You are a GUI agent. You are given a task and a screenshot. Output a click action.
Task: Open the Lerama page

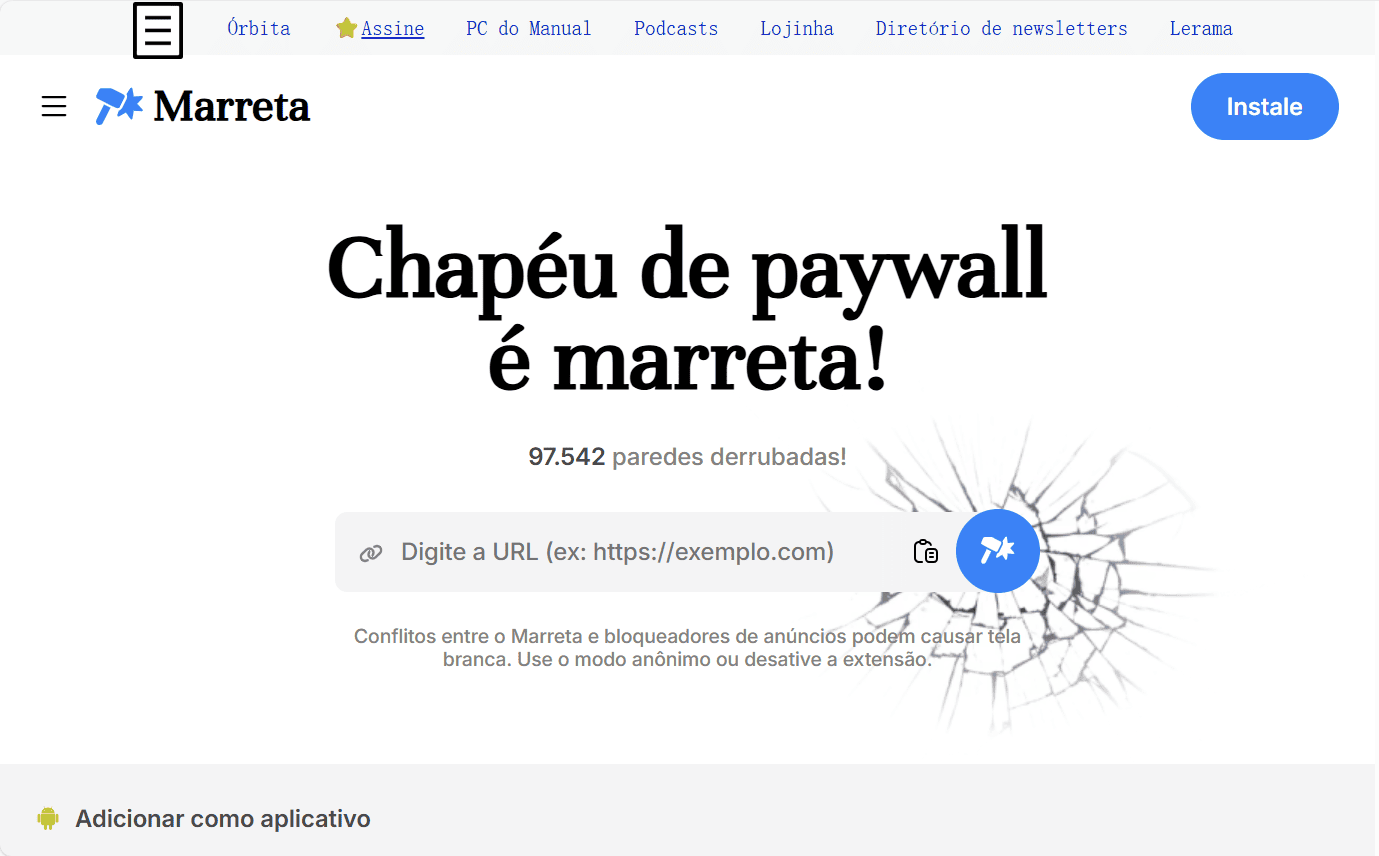click(x=1201, y=28)
